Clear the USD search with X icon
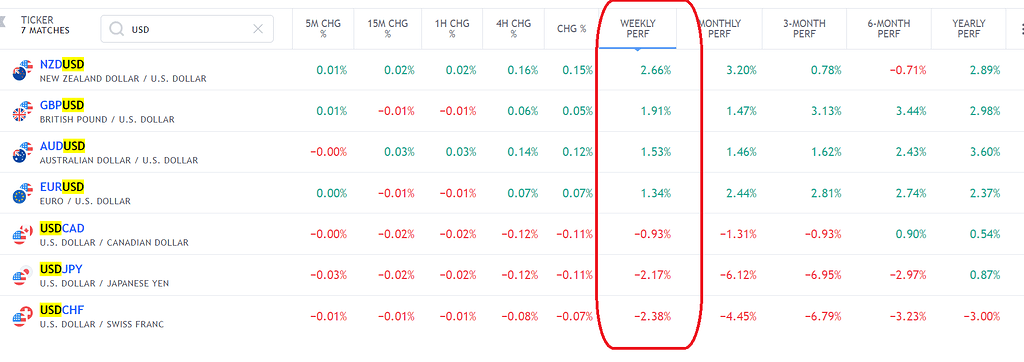 258,29
